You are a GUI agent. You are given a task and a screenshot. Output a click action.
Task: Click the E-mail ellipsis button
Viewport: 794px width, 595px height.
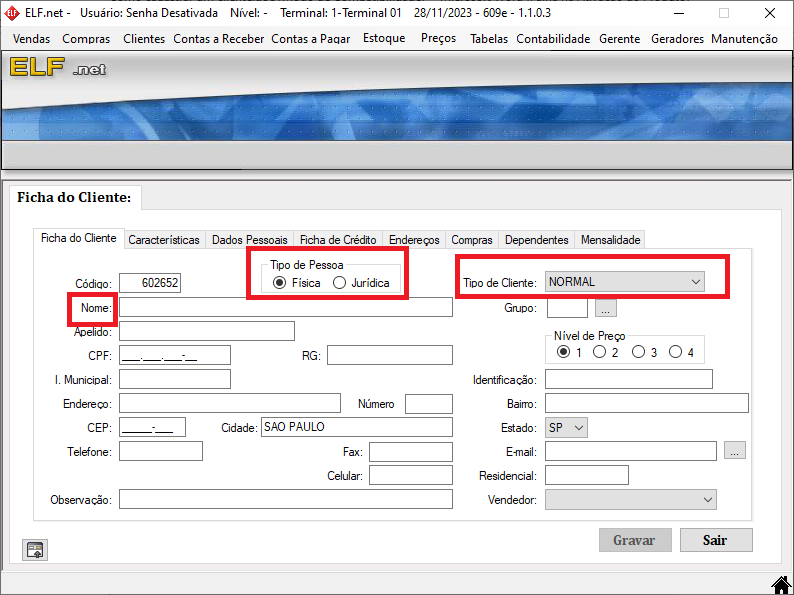(735, 450)
